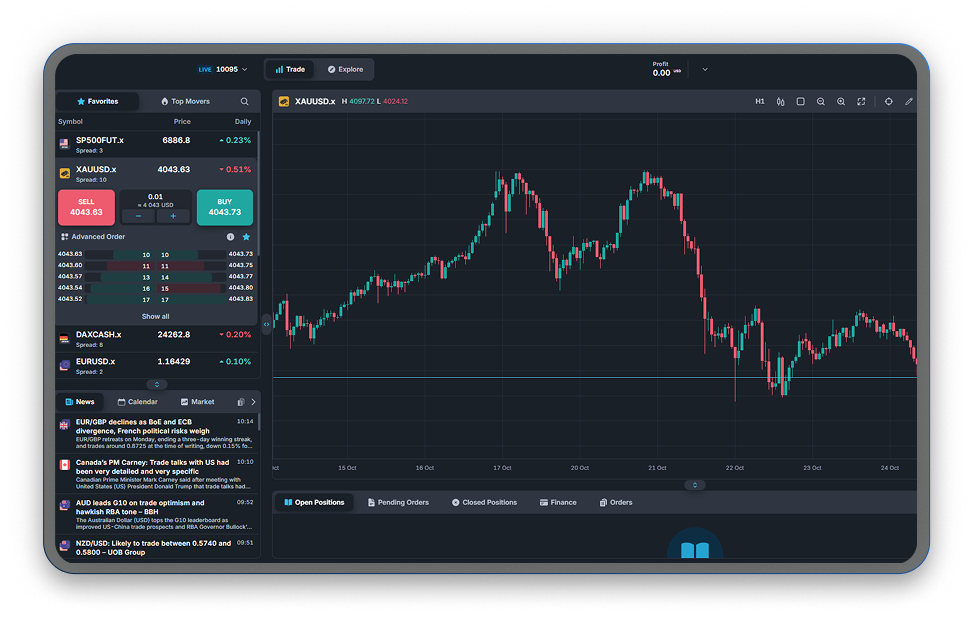Toggle the favorite star for XAUUSD.x

tap(246, 237)
